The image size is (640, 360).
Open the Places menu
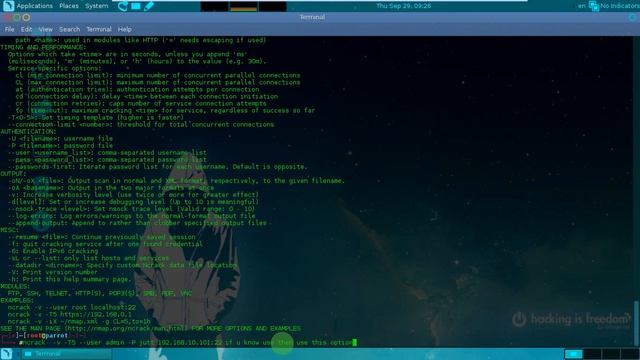(69, 6)
